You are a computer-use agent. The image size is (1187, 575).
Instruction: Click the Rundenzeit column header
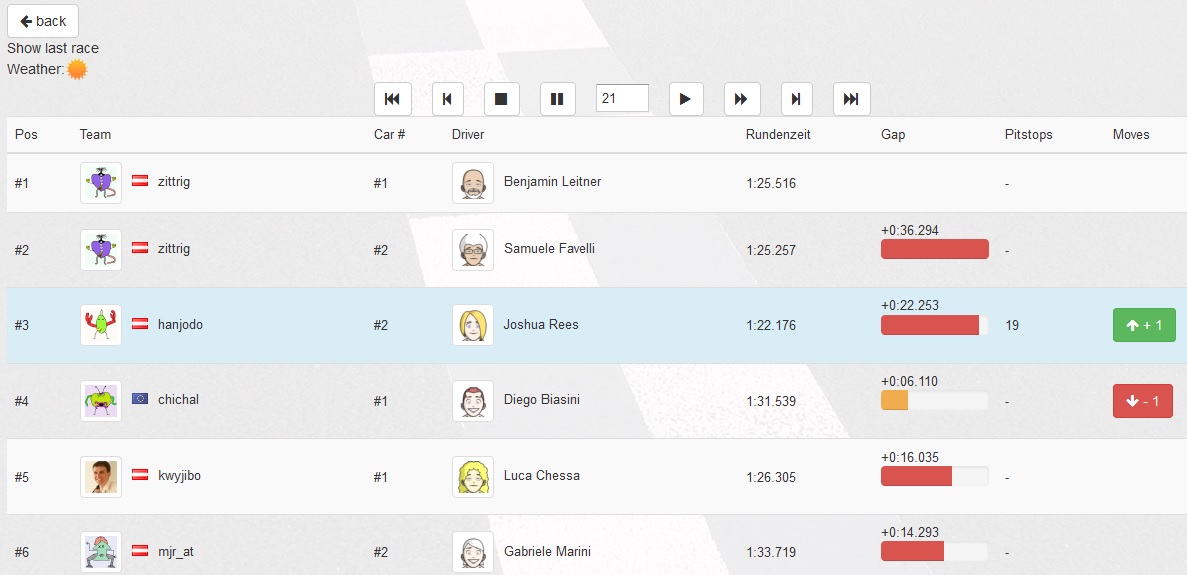coord(778,135)
